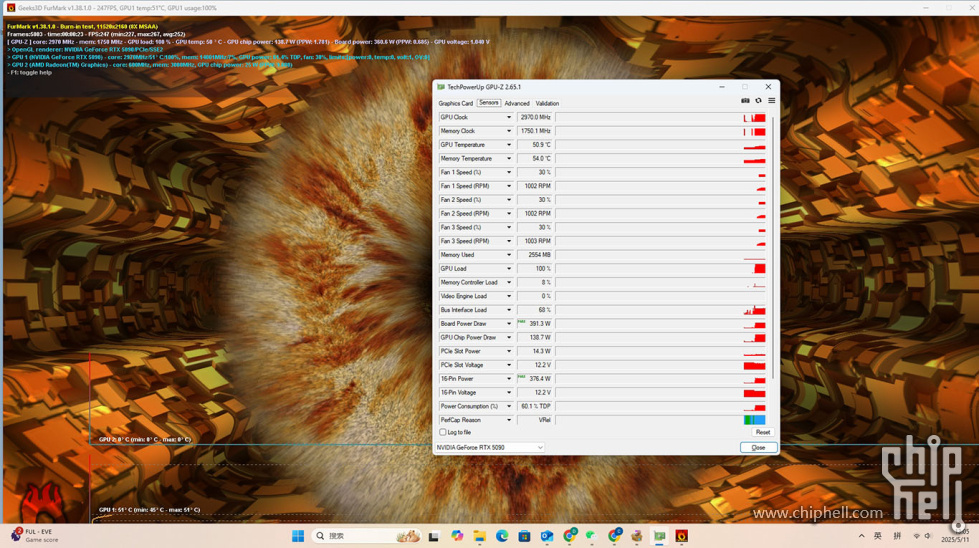Viewport: 979px width, 548px height.
Task: Click the GPU-Z sensor list scrollbar
Action: (773, 247)
